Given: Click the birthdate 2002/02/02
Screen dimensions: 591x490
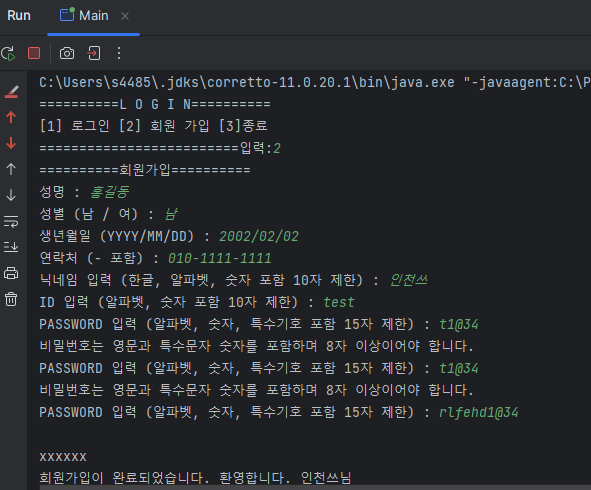Looking at the screenshot, I should click(259, 236).
